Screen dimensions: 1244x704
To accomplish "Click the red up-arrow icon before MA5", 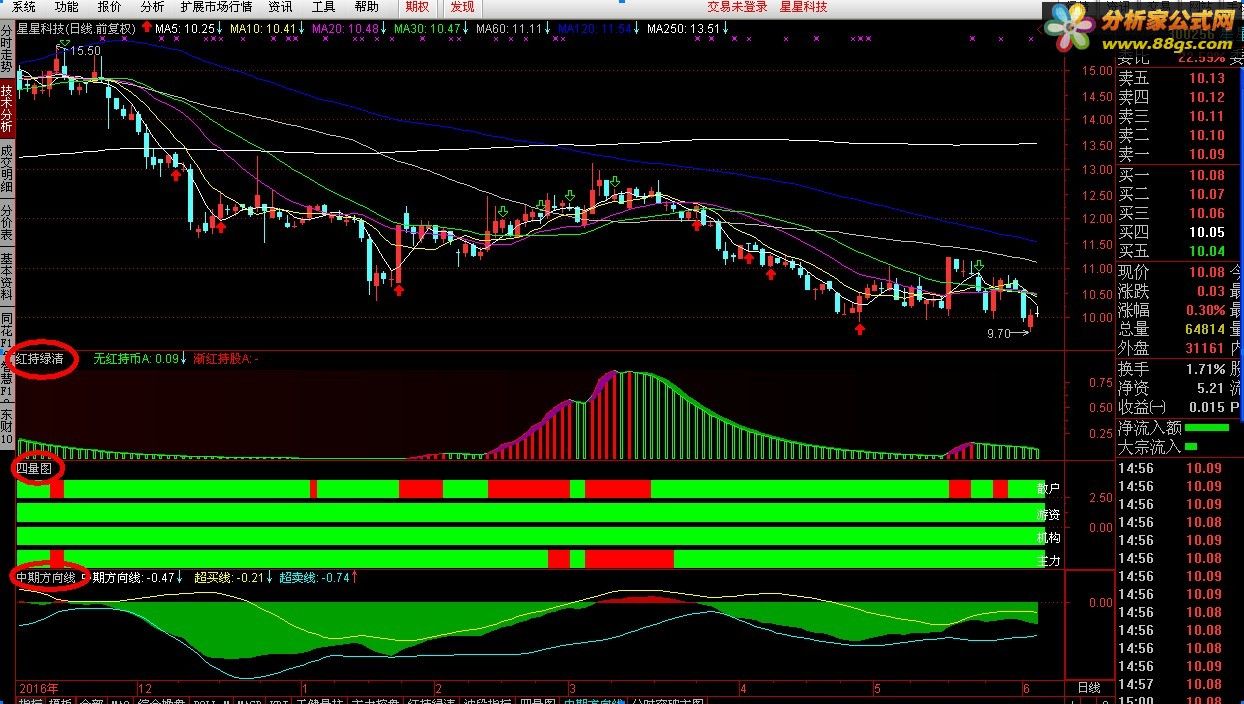I will [147, 29].
